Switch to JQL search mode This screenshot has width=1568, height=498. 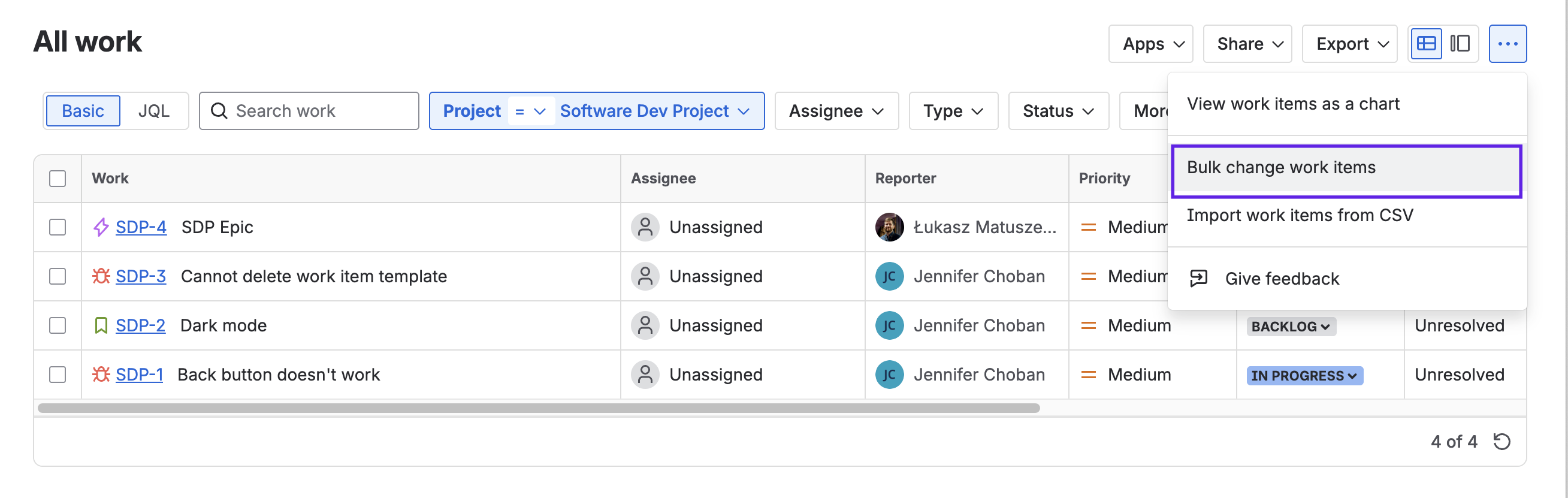(x=153, y=111)
